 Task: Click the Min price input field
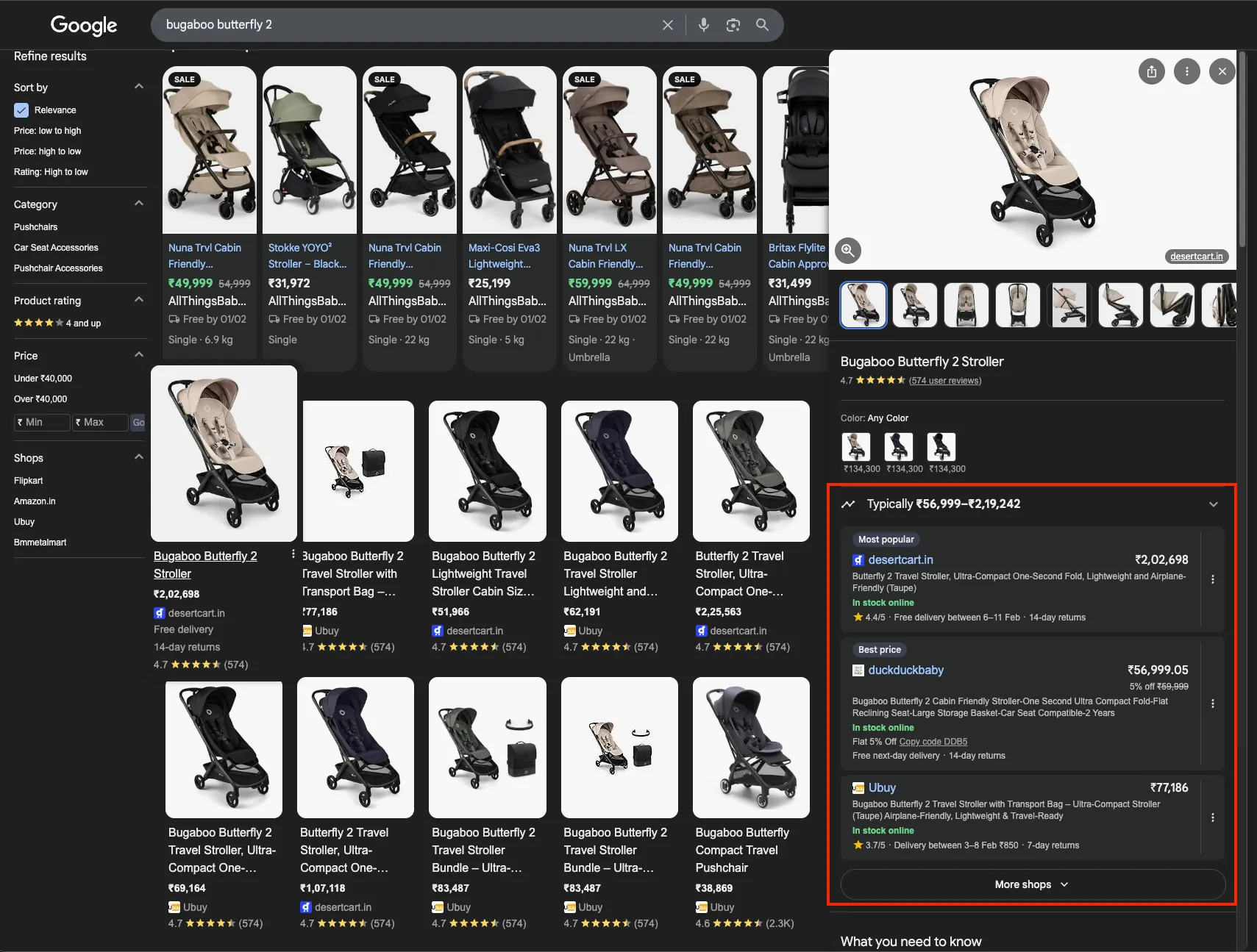[42, 423]
